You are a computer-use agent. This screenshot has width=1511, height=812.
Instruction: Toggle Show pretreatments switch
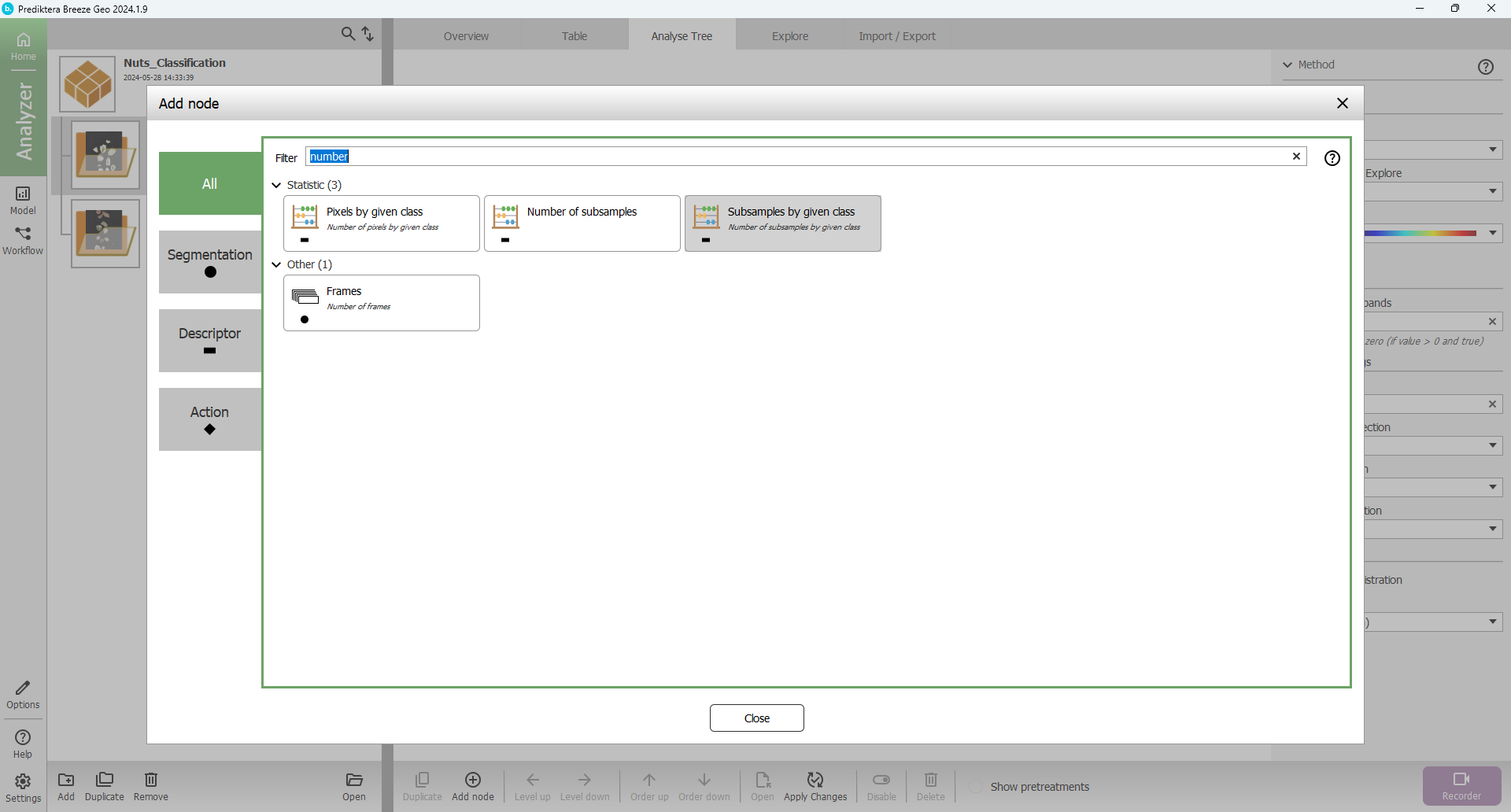click(976, 787)
